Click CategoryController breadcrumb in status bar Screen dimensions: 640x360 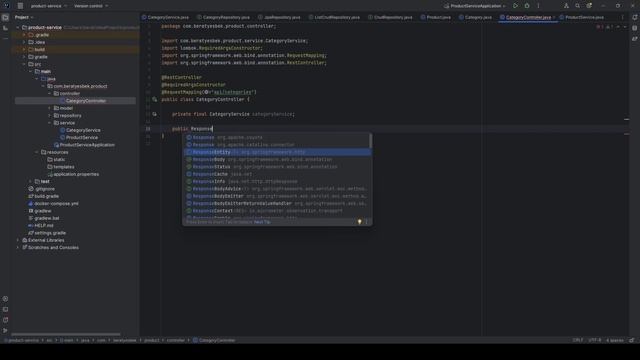[214, 340]
